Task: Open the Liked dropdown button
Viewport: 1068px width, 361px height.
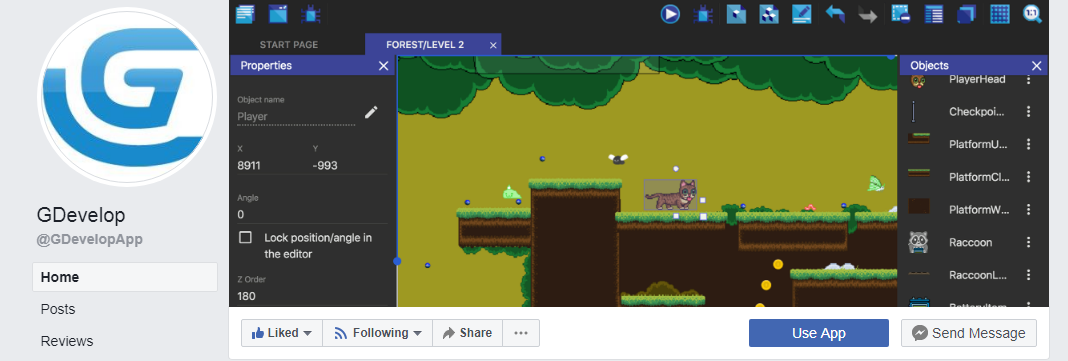Action: click(x=281, y=333)
